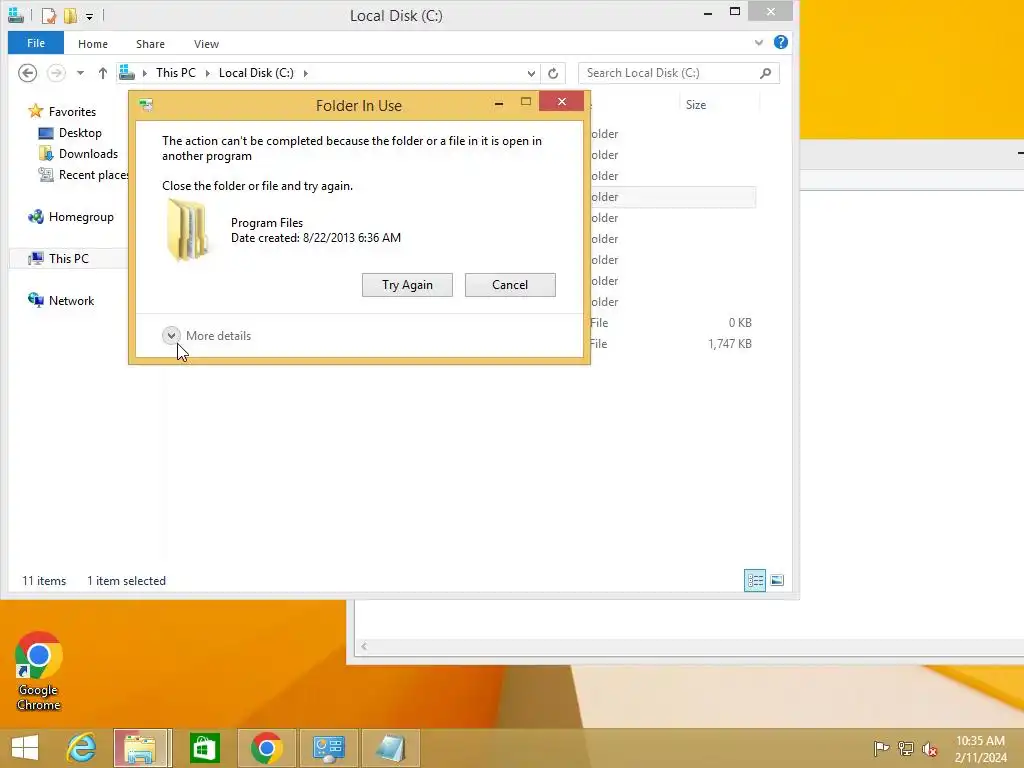This screenshot has width=1024, height=768.
Task: Open the Windows Start button
Action: 25,748
